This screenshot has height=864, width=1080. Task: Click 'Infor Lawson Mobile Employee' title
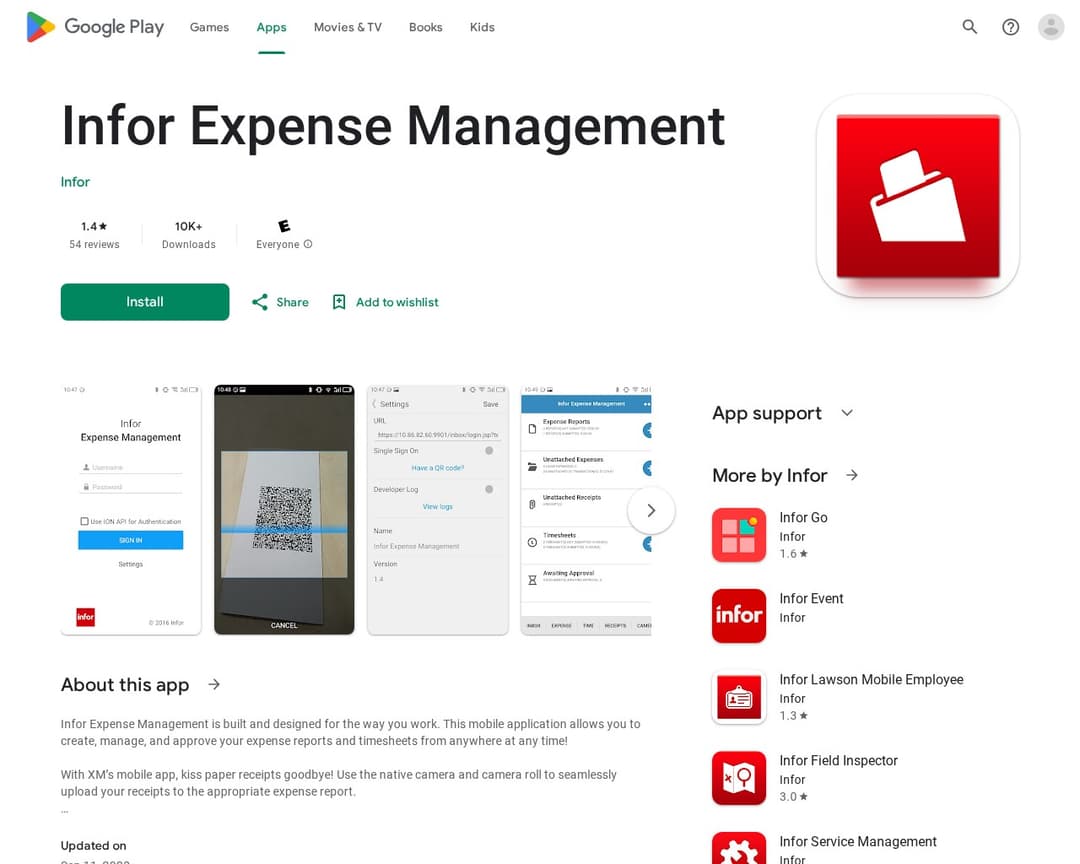pos(871,679)
